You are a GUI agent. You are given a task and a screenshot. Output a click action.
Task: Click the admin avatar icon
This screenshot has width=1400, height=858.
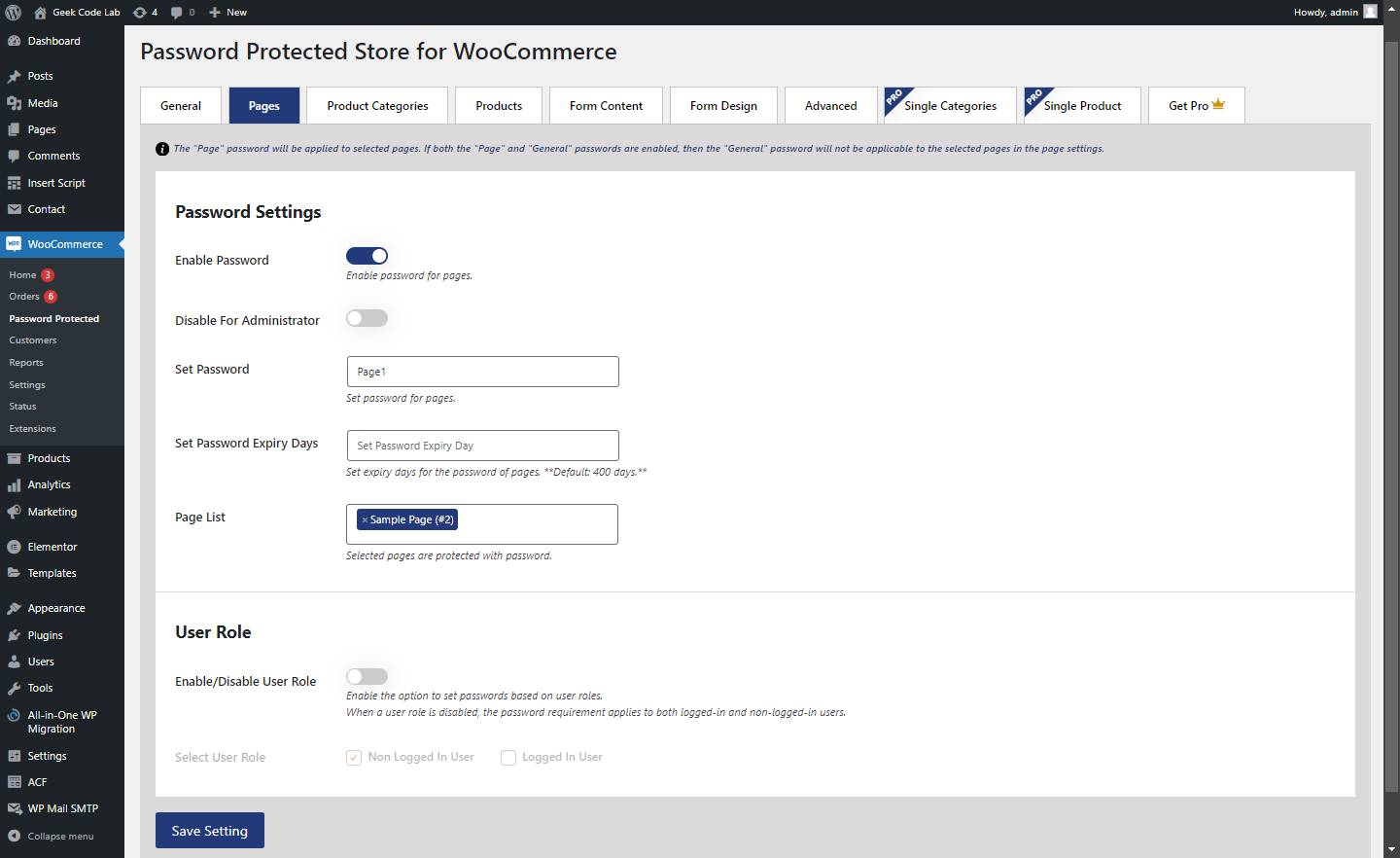pos(1370,12)
